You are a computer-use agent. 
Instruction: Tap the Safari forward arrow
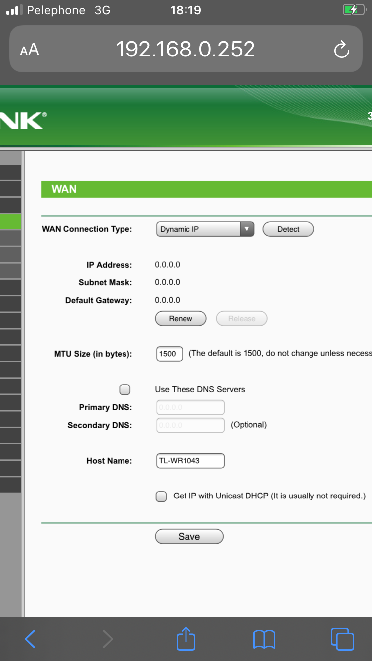[x=108, y=639]
